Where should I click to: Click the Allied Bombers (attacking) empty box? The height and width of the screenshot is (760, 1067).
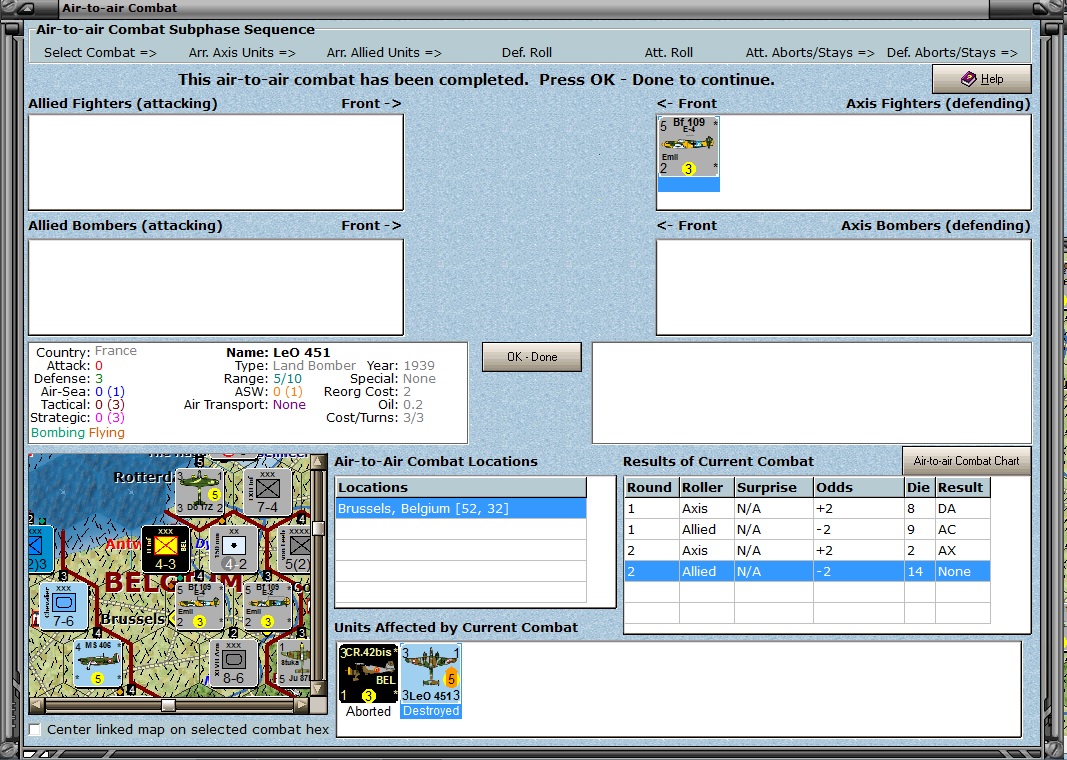tap(216, 287)
